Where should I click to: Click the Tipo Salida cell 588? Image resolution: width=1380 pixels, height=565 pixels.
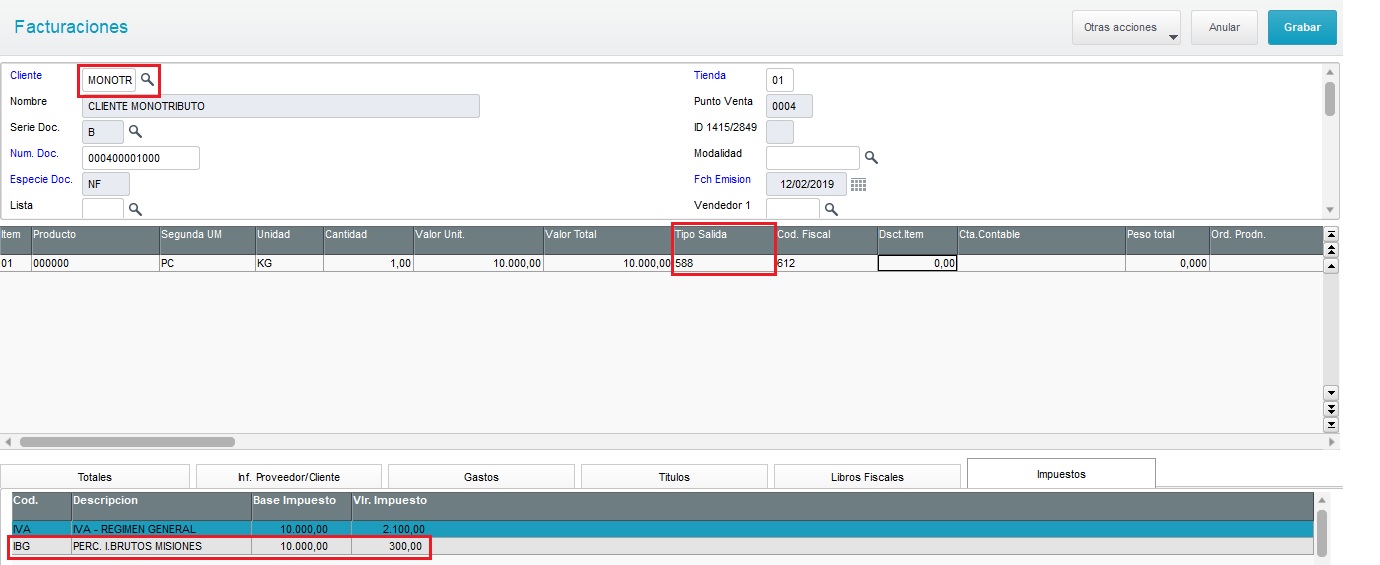coord(723,263)
